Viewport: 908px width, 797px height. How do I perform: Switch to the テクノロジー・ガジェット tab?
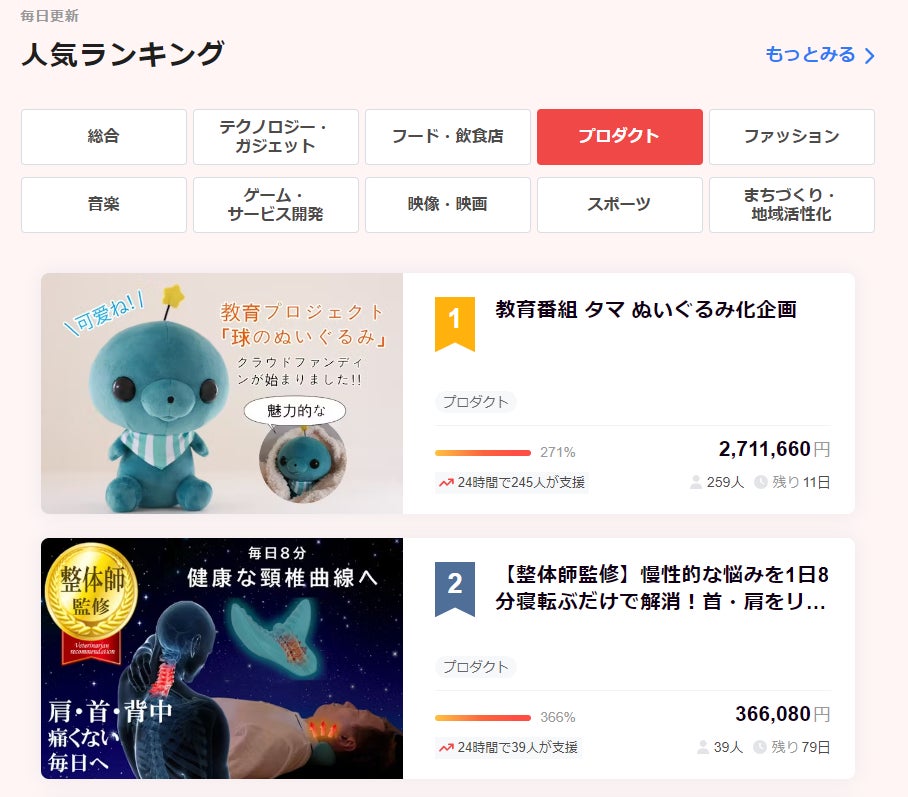[276, 137]
